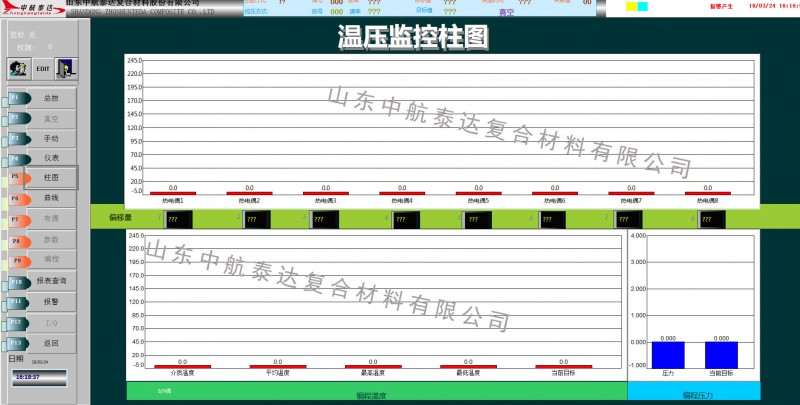Click the 热电偶1 red bar
The height and width of the screenshot is (405, 800).
click(173, 193)
